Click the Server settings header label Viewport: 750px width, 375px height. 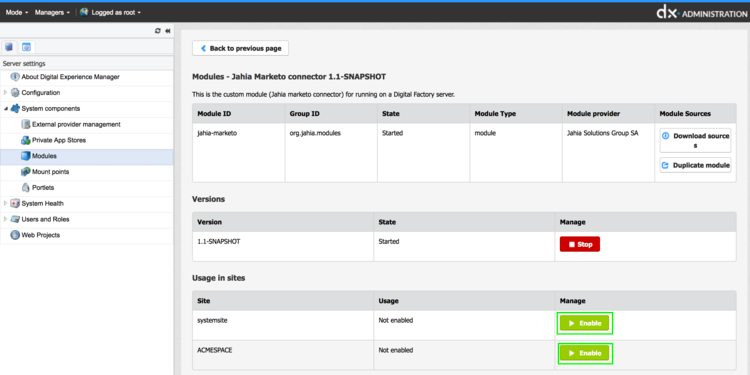pos(24,64)
